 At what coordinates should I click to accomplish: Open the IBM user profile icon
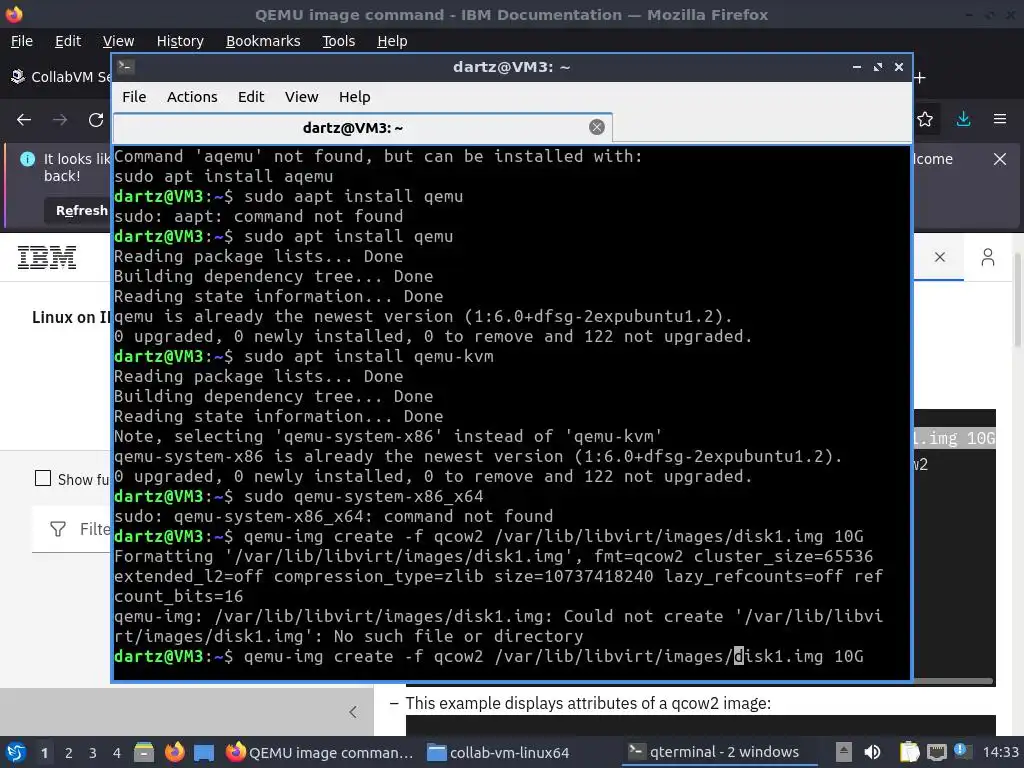pyautogui.click(x=987, y=257)
